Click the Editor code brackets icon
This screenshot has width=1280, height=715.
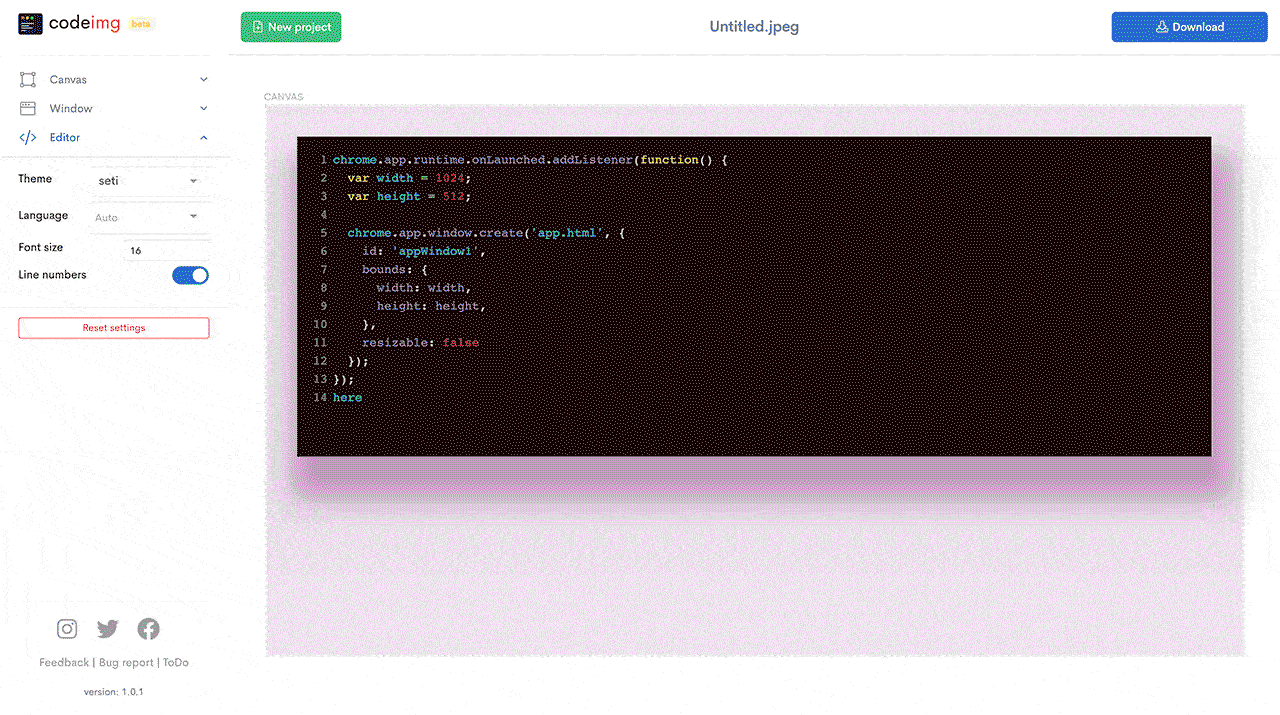pyautogui.click(x=28, y=137)
